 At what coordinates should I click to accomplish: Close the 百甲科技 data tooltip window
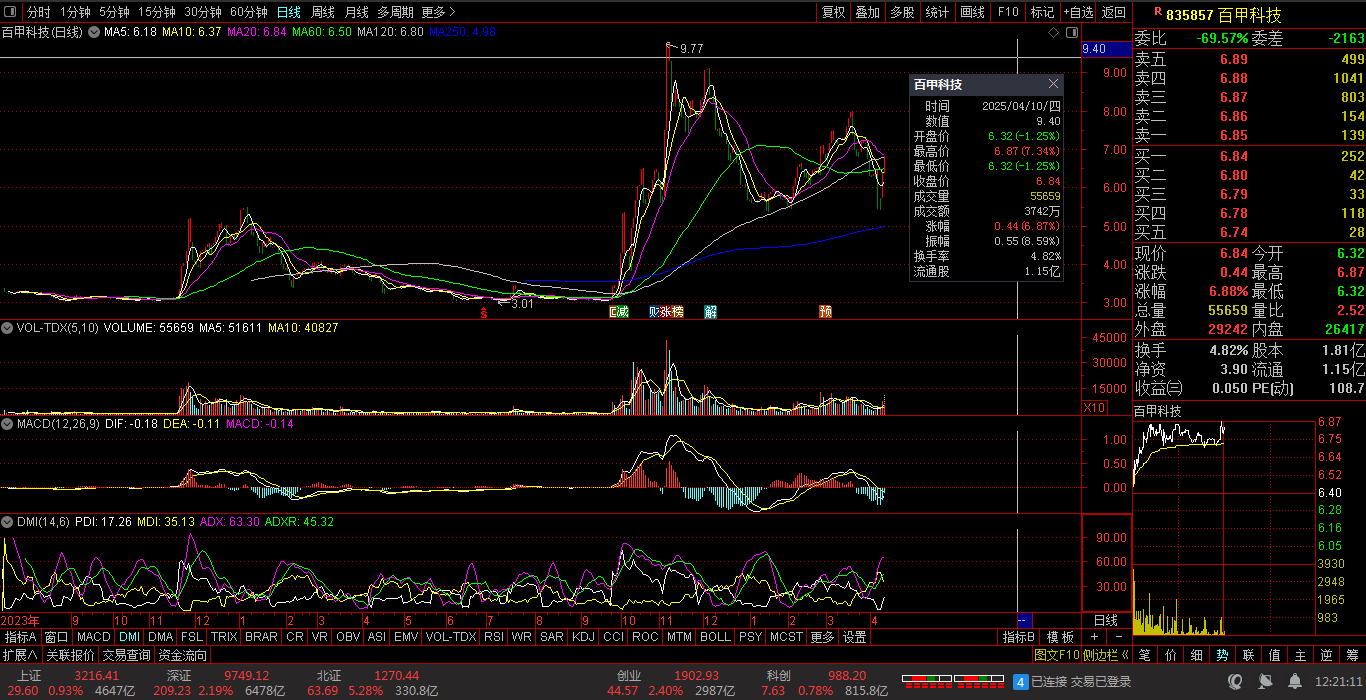(x=1053, y=85)
